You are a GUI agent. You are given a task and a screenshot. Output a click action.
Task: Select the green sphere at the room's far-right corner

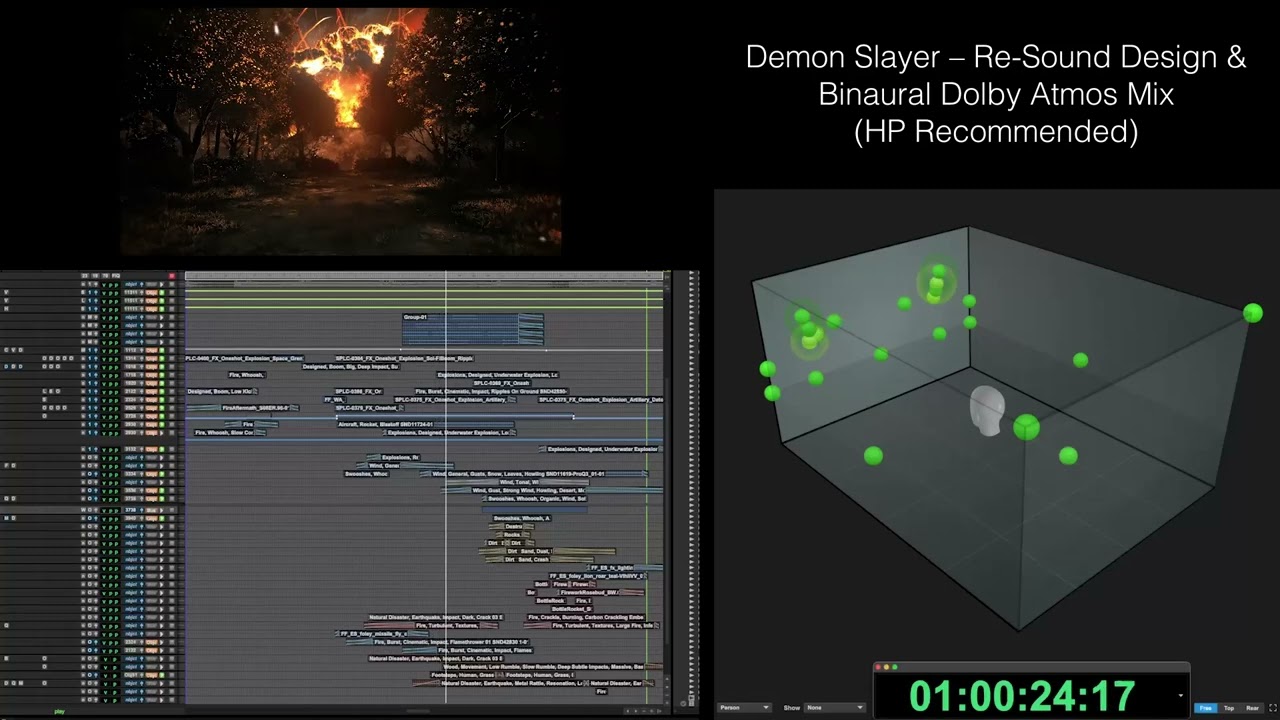click(1252, 313)
